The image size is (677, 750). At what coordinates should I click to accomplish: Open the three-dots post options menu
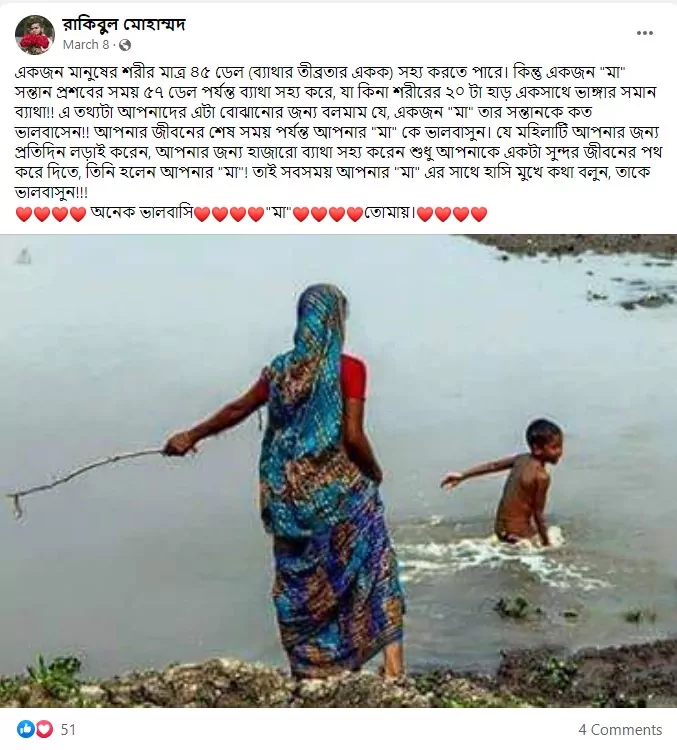[644, 33]
